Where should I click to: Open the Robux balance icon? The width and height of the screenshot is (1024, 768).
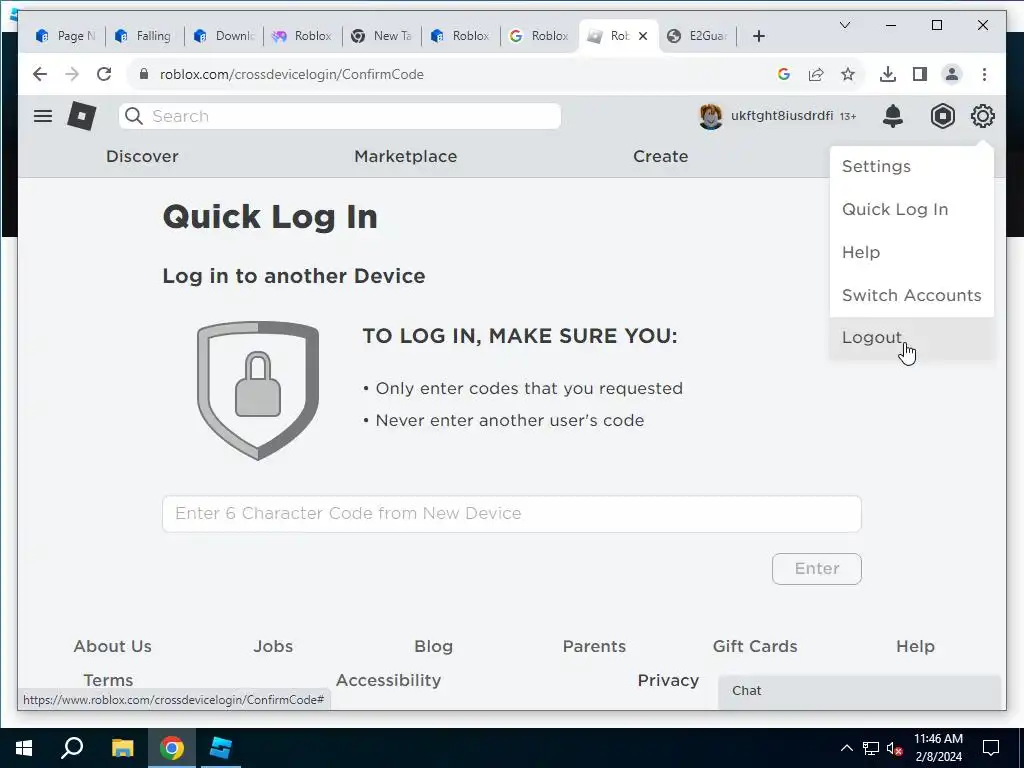[942, 116]
